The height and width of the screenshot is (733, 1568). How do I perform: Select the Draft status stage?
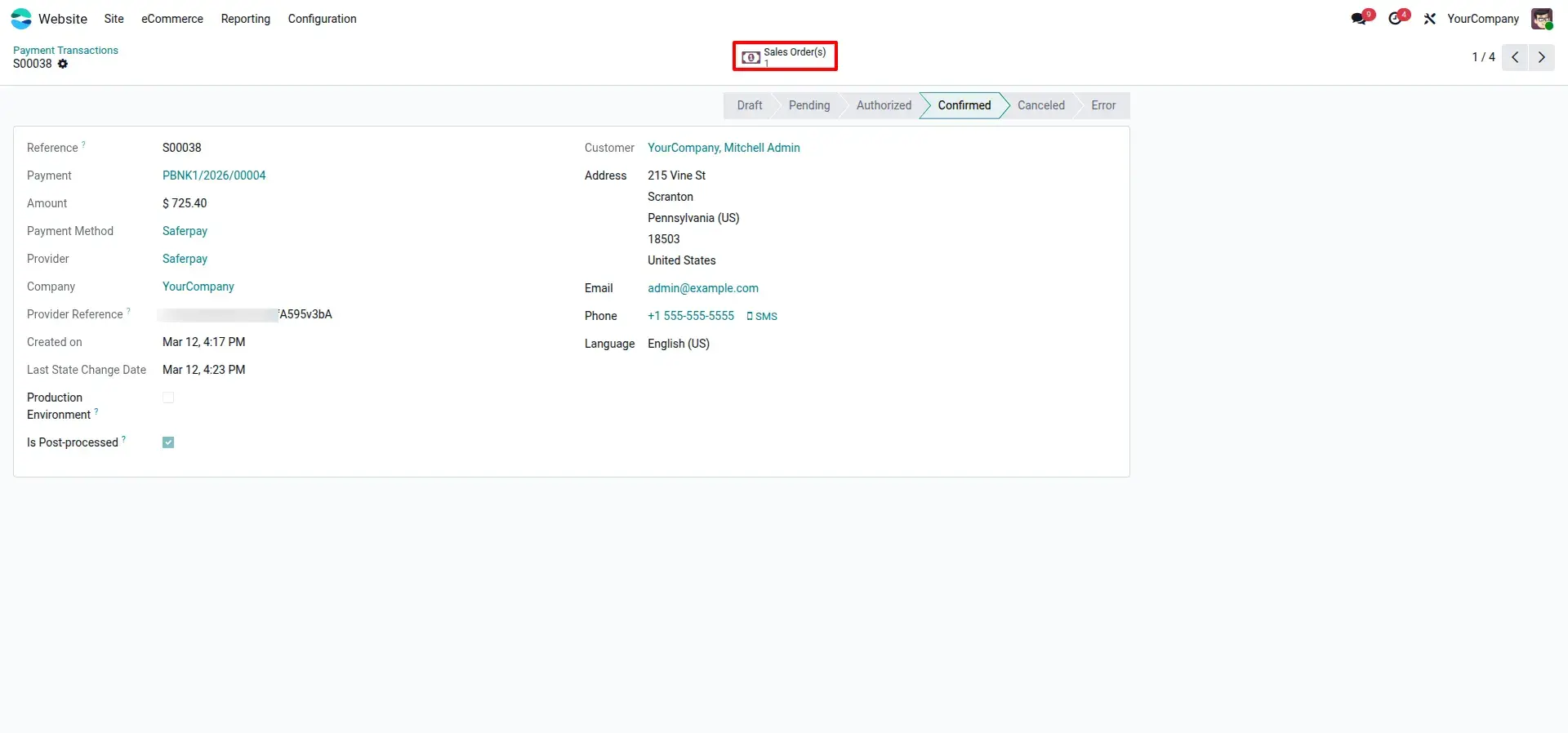point(749,105)
